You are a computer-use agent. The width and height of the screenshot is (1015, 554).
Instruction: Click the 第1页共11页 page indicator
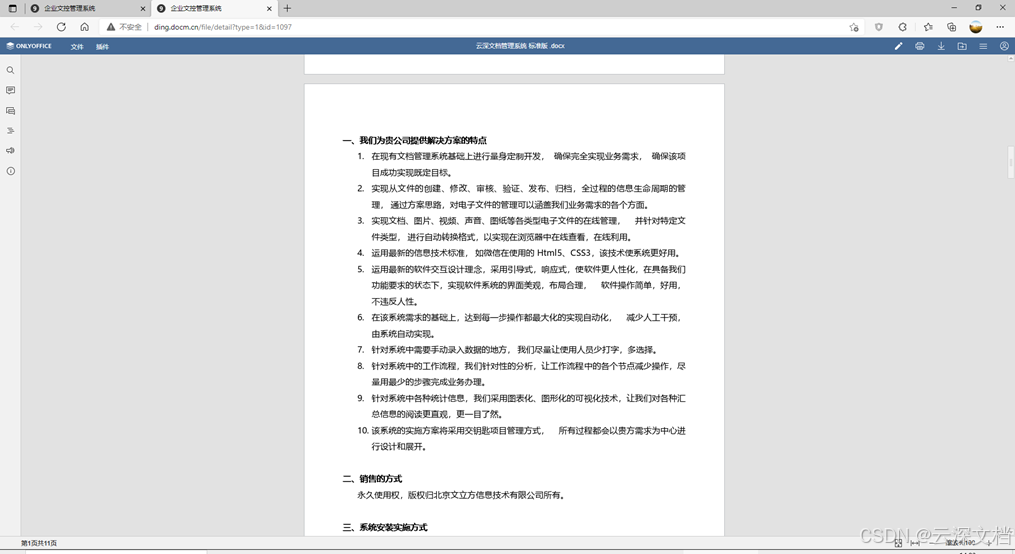tap(39, 543)
